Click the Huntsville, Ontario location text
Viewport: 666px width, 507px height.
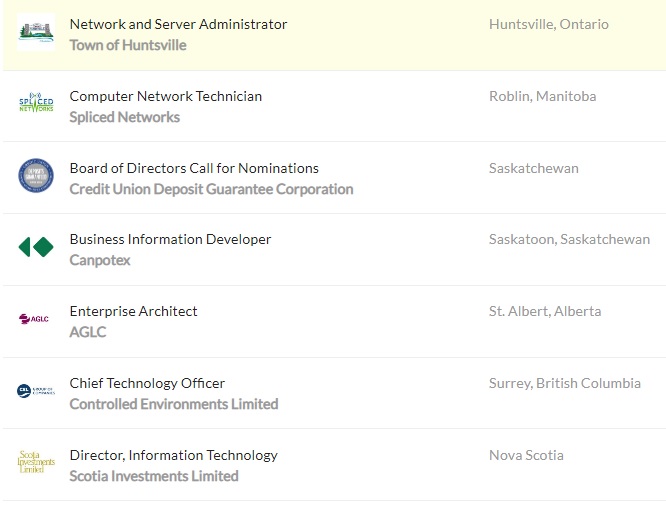548,24
